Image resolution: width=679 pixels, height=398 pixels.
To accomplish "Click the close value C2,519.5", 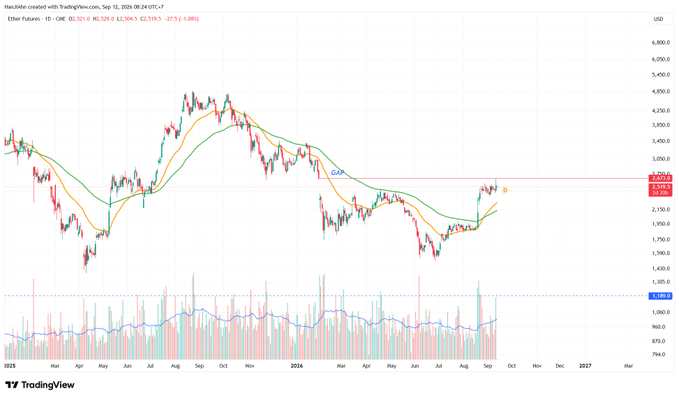I will [x=151, y=19].
